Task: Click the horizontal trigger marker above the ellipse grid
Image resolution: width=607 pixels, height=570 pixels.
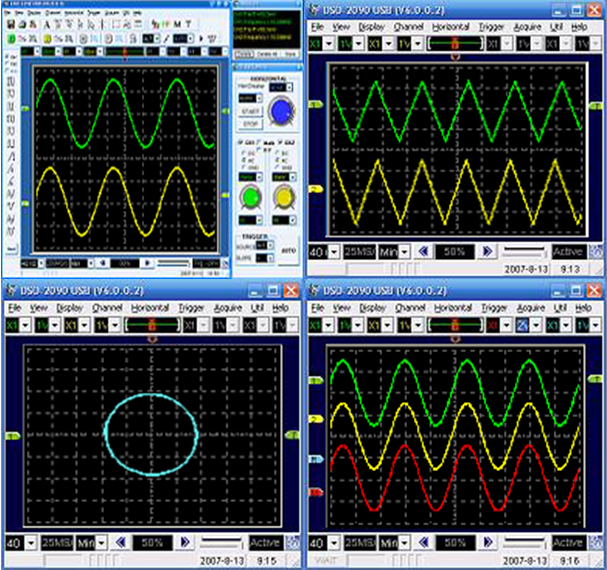Action: pyautogui.click(x=152, y=339)
